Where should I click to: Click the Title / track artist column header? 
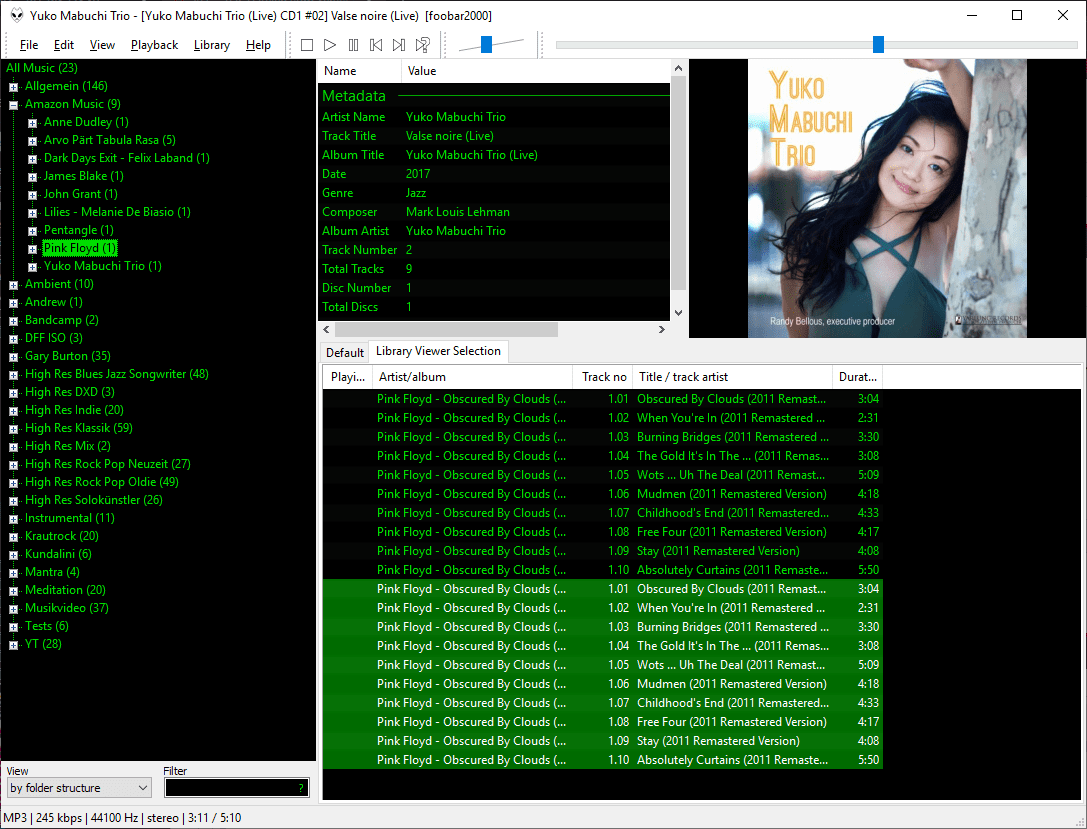coord(732,377)
